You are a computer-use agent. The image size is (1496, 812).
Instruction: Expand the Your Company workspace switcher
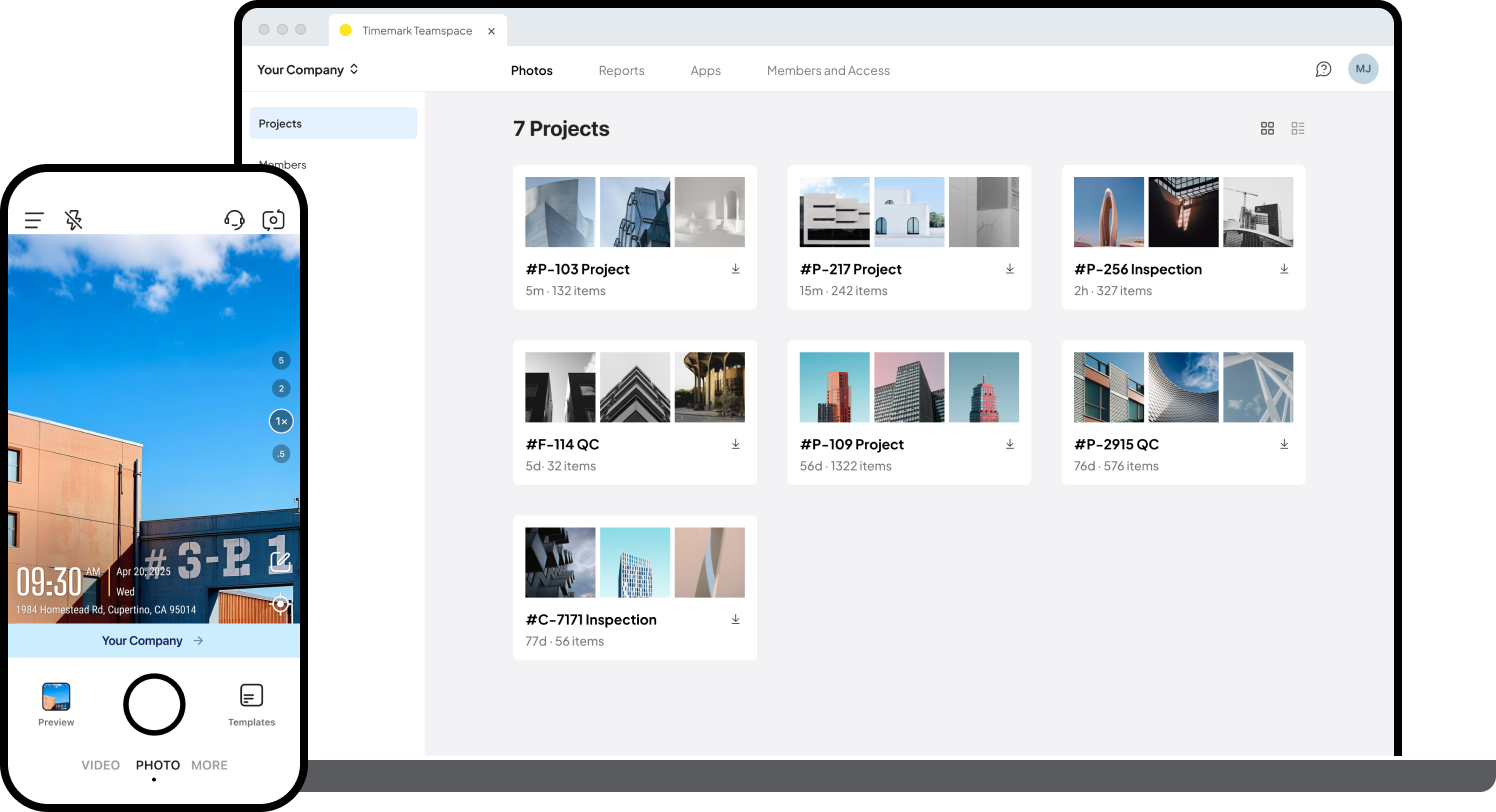point(307,70)
